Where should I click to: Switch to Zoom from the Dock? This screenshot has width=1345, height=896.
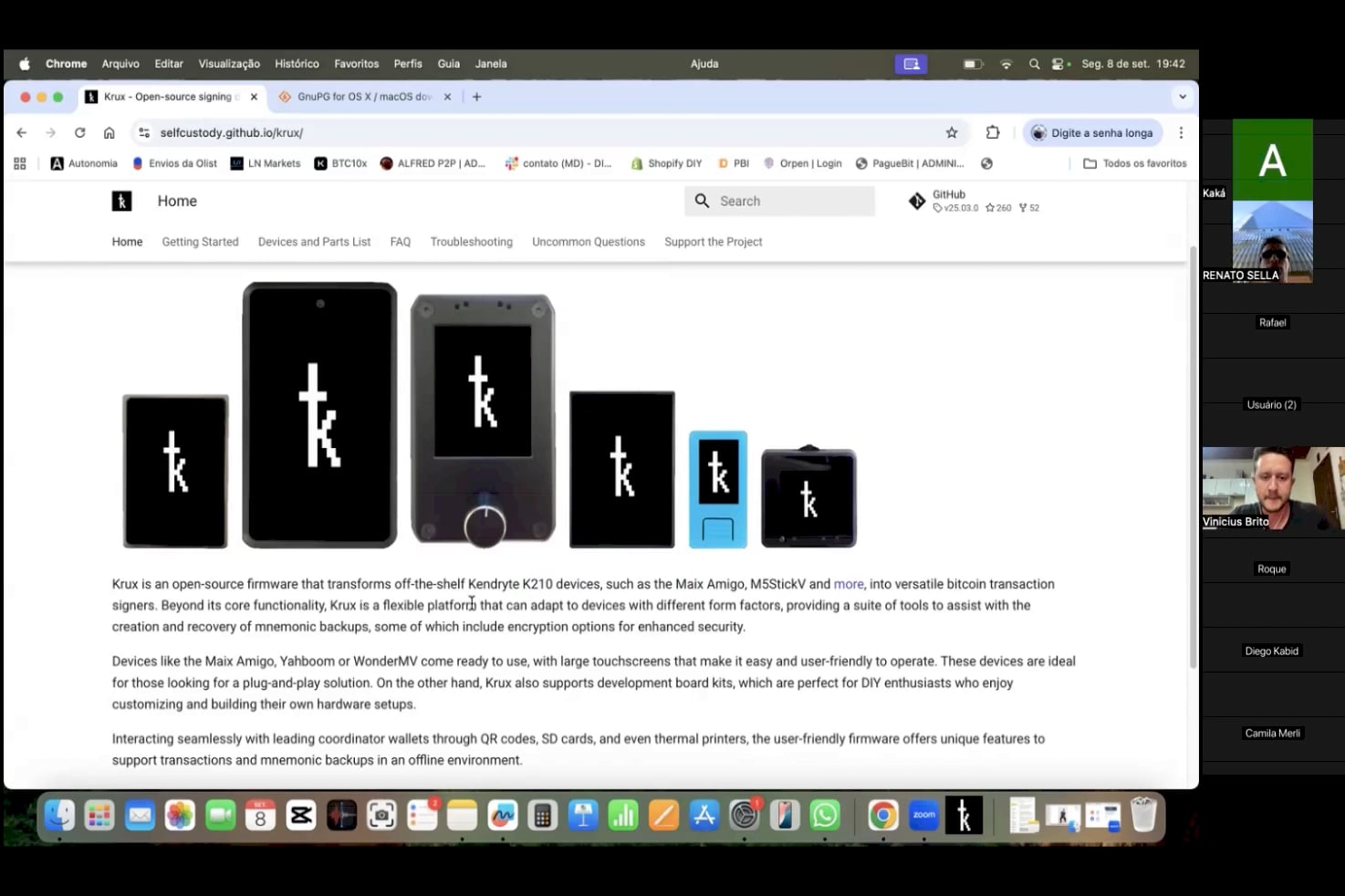pyautogui.click(x=923, y=815)
